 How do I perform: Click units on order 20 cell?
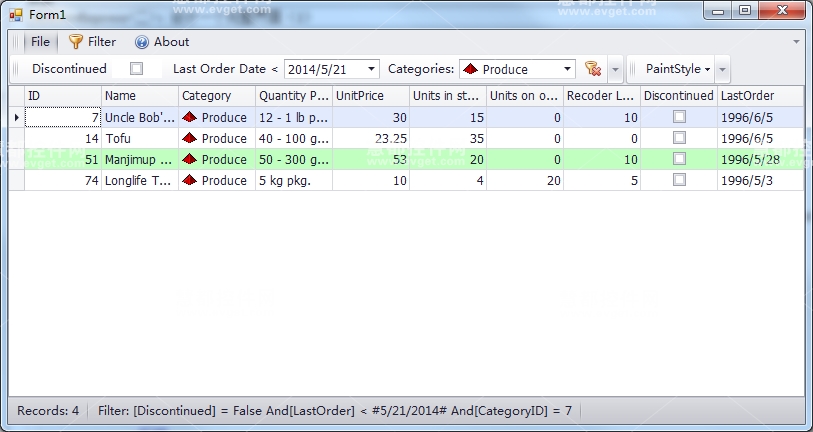tap(525, 180)
